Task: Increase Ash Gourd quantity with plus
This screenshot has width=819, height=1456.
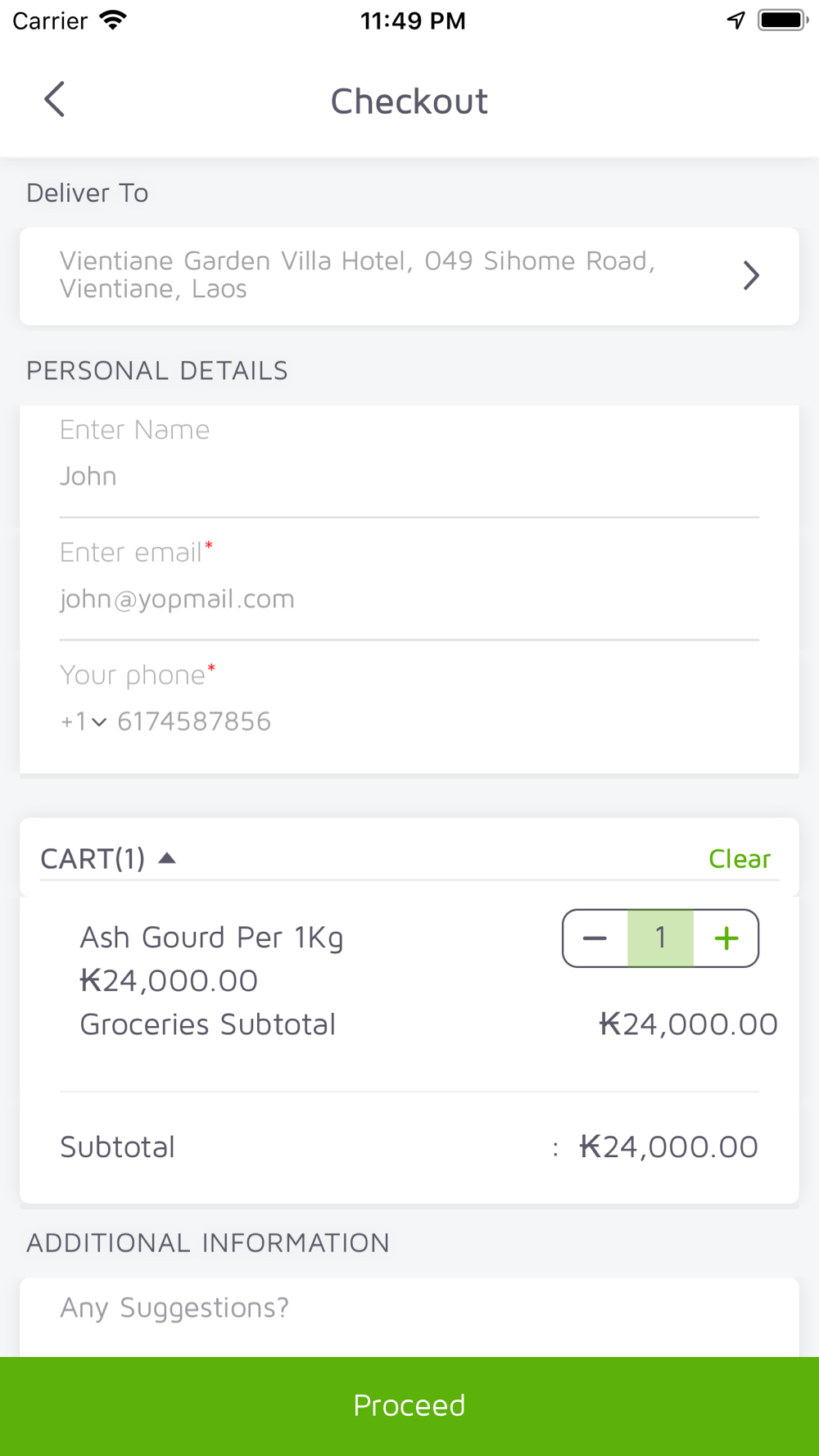Action: tap(726, 938)
